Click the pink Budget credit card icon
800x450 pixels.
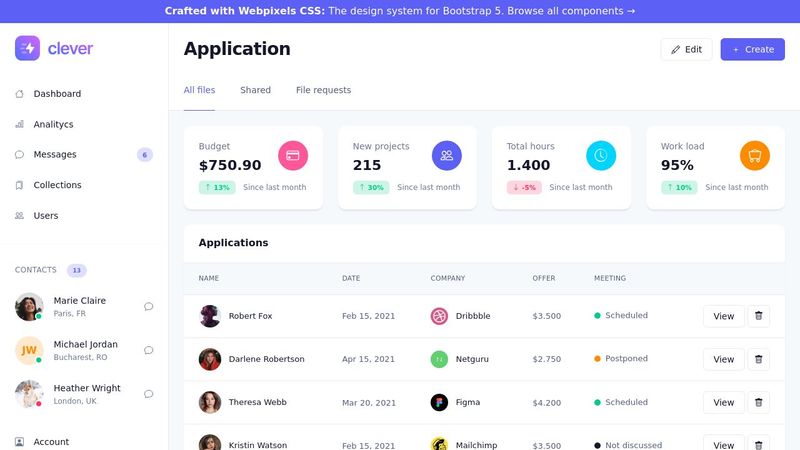click(293, 155)
